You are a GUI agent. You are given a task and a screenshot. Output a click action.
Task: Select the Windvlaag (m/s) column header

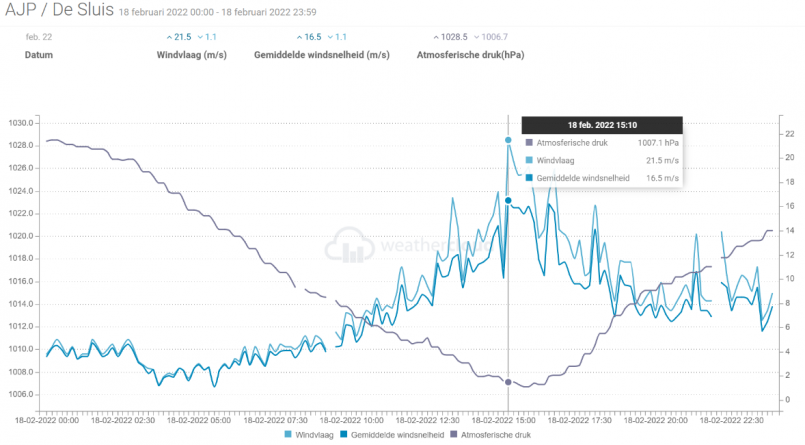191,56
